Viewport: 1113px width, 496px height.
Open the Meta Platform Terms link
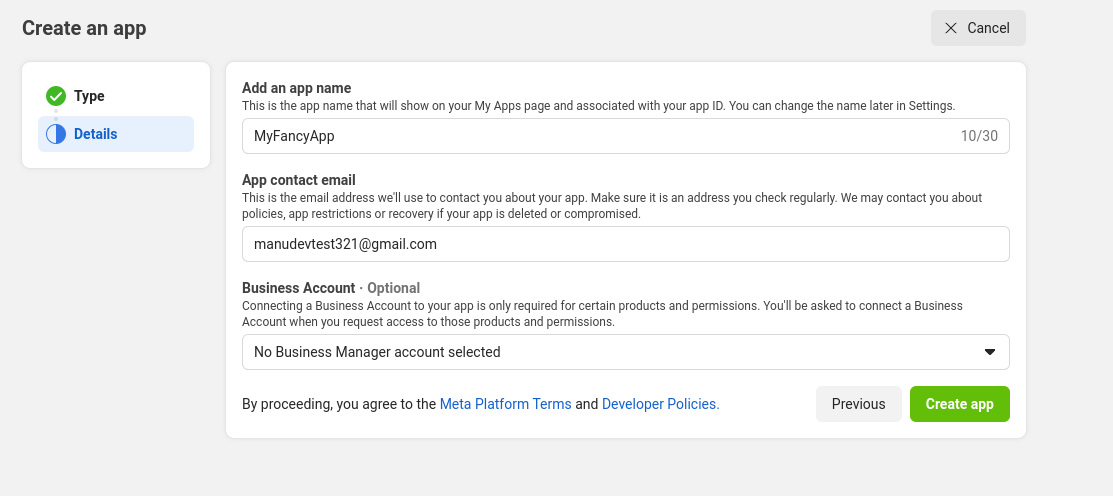coord(505,404)
